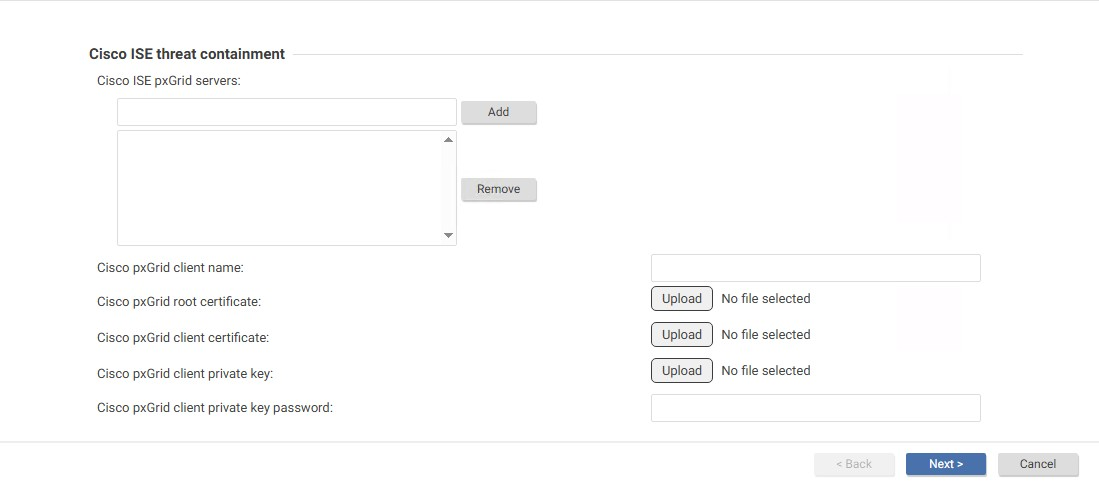Click 'No file selected' beside client certificate
Viewport: 1099px width, 485px height.
[x=766, y=335]
